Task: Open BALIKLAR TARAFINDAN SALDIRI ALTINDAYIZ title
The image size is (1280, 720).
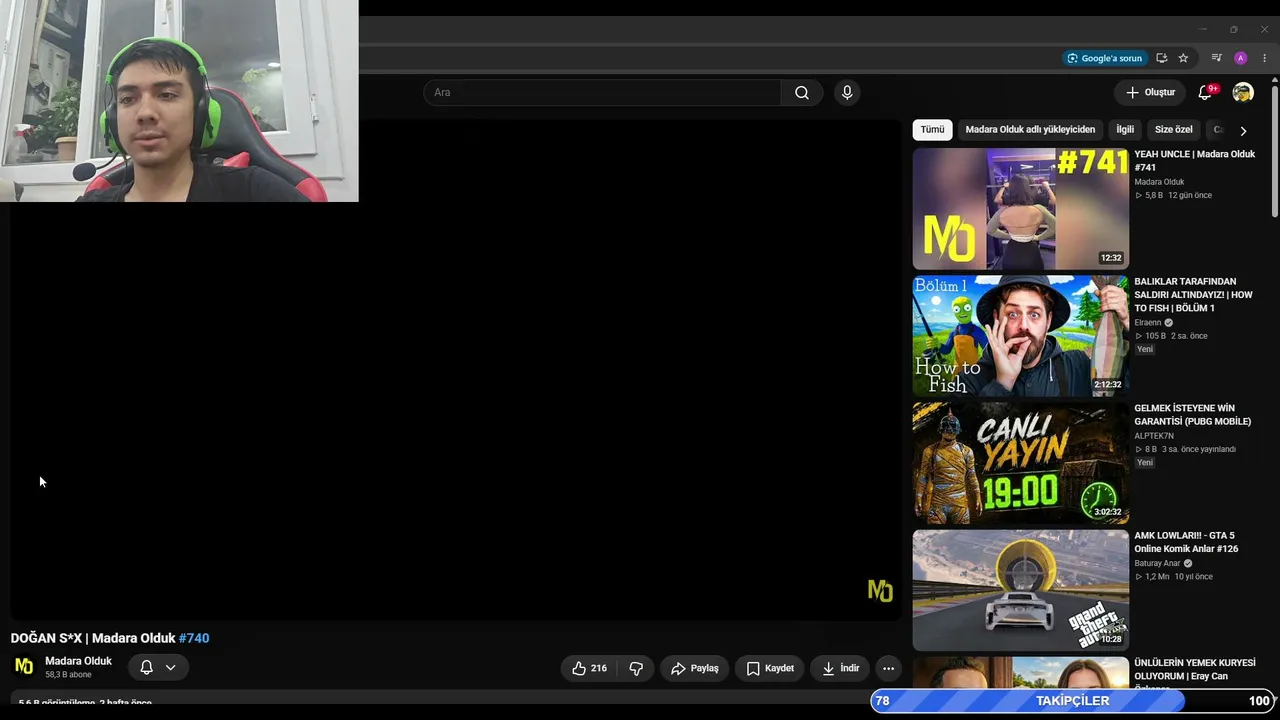Action: (x=1193, y=295)
